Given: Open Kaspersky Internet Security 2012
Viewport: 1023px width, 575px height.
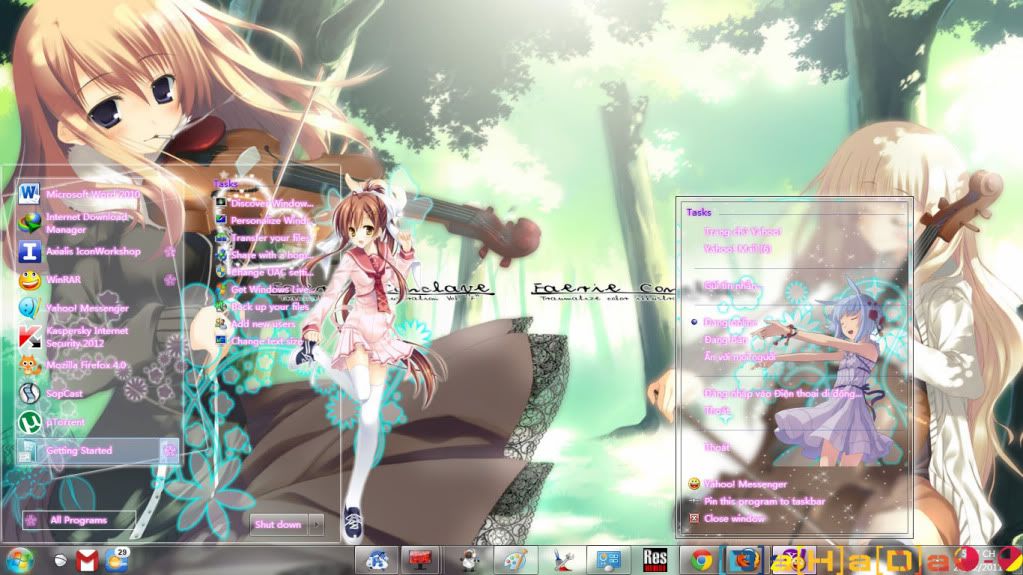Looking at the screenshot, I should coord(86,336).
